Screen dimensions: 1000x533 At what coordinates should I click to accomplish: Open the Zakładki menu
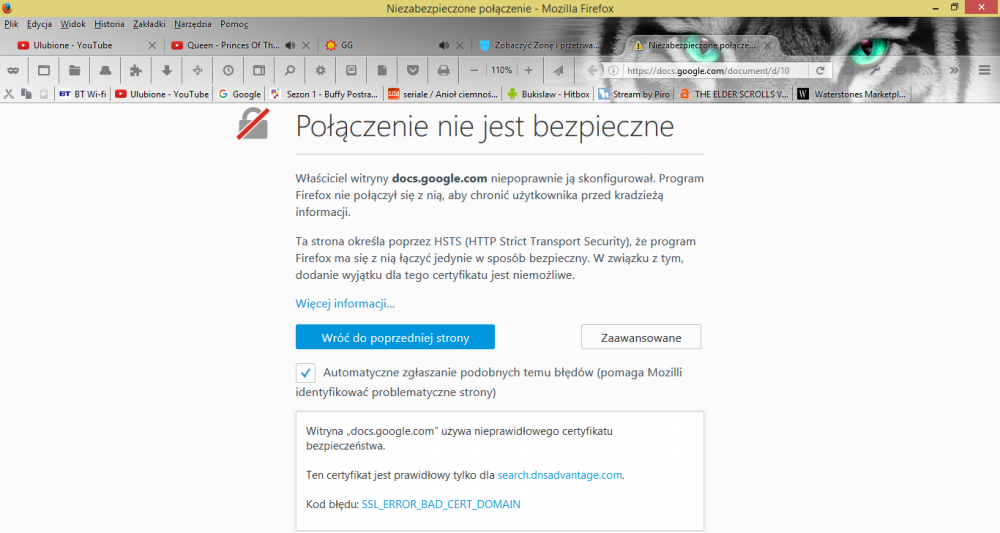tap(149, 24)
